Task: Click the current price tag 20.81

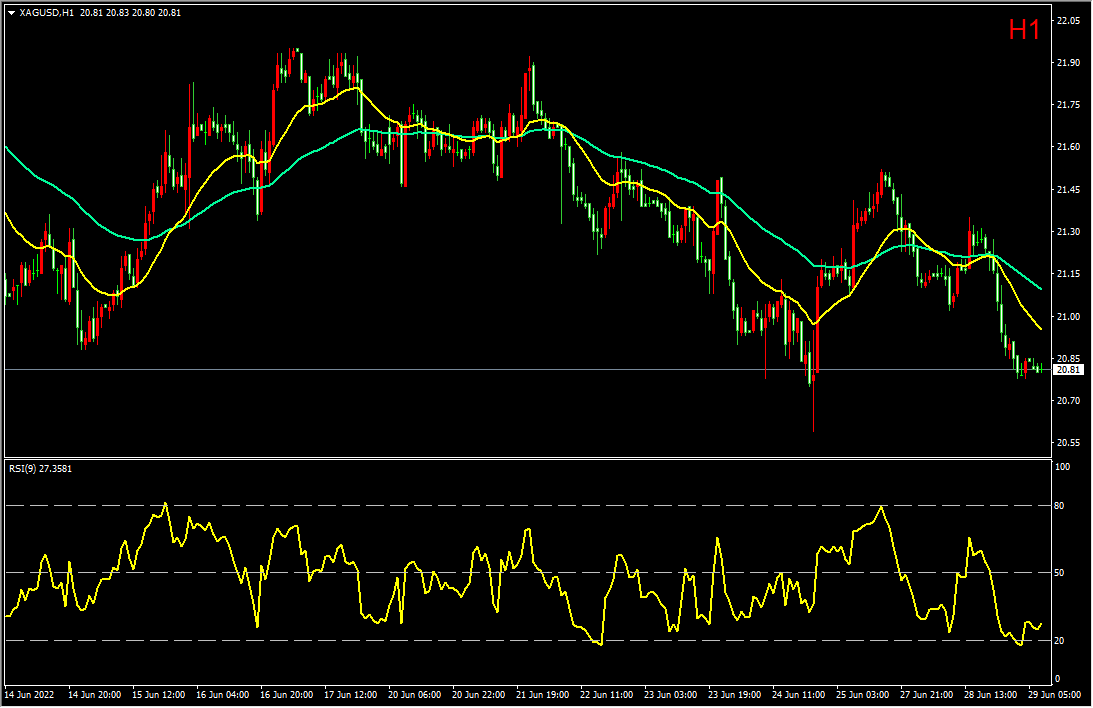Action: tap(1069, 370)
